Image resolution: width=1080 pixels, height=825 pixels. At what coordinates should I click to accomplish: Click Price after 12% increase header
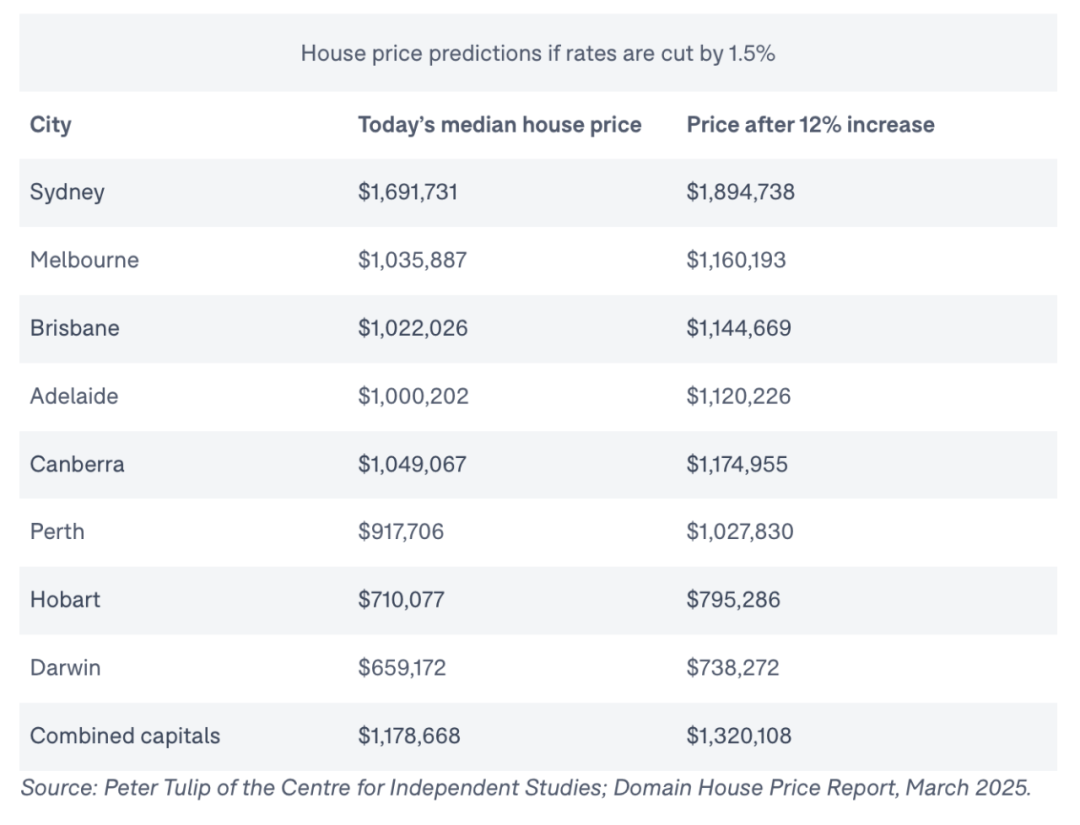[x=810, y=125]
